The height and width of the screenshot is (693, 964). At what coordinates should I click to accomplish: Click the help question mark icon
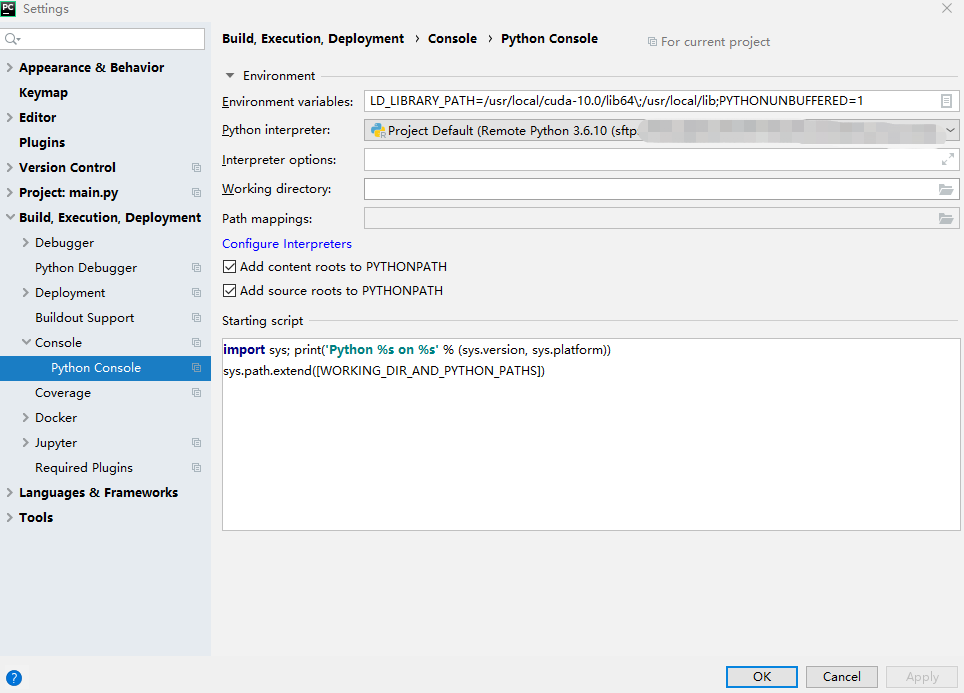(x=14, y=678)
